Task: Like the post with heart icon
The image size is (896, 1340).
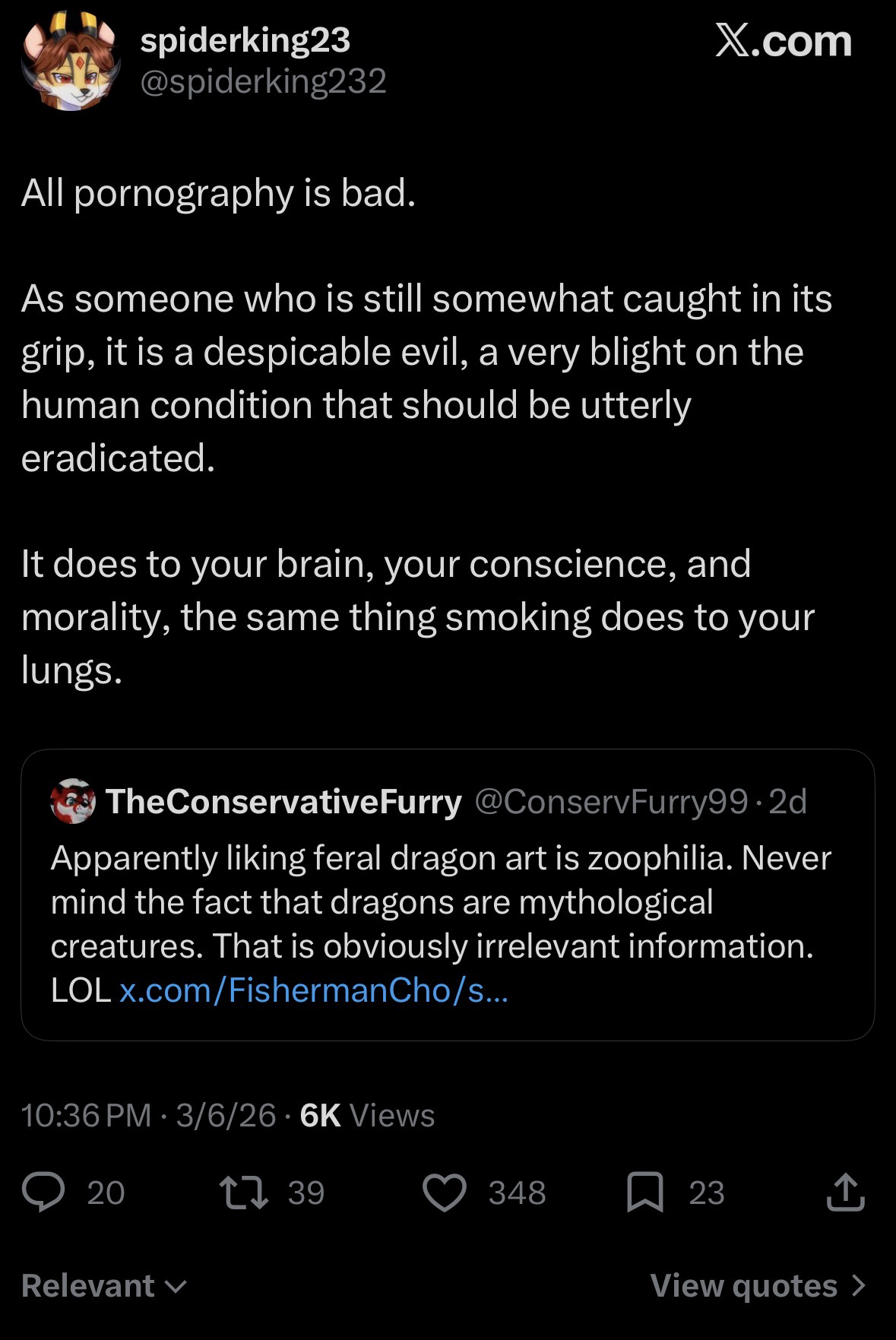Action: [445, 1192]
